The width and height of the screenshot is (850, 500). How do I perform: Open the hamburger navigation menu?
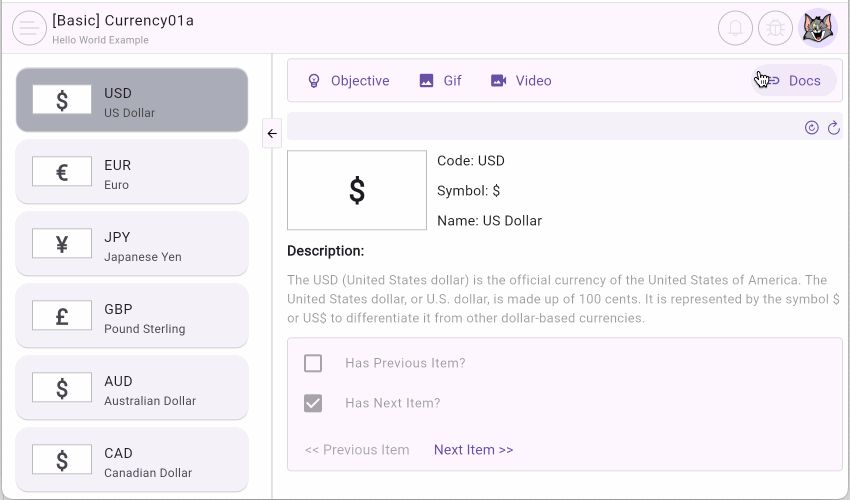pos(29,28)
